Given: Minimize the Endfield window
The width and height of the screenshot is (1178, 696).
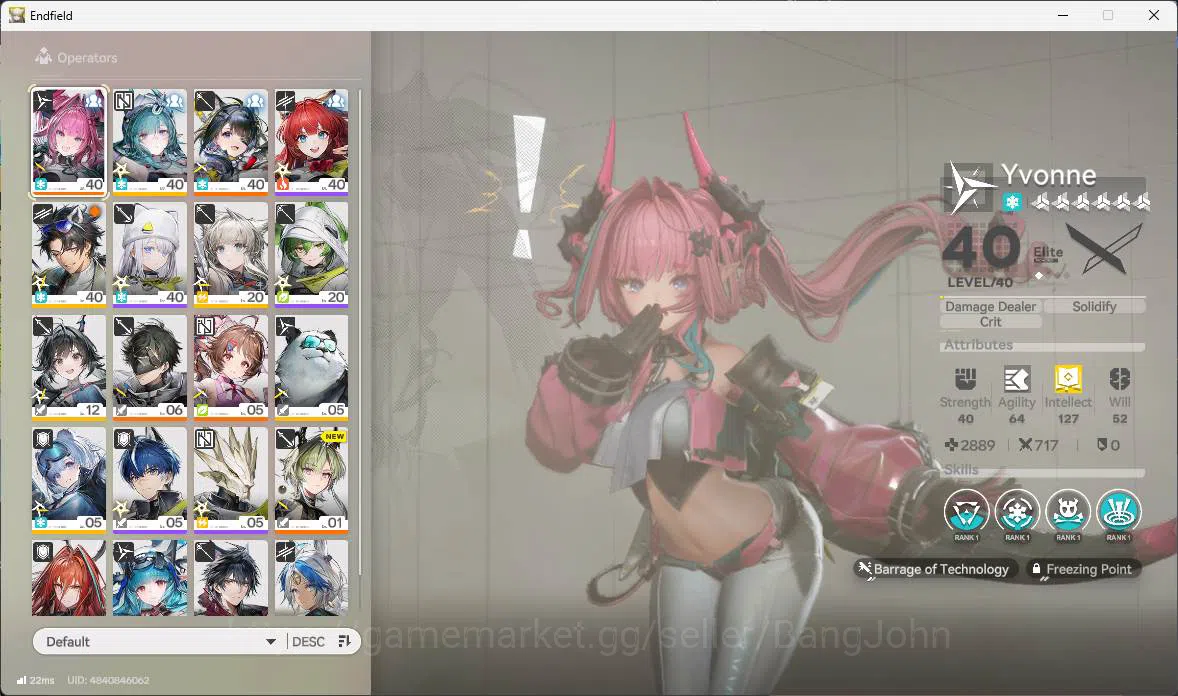Looking at the screenshot, I should coord(1063,15).
